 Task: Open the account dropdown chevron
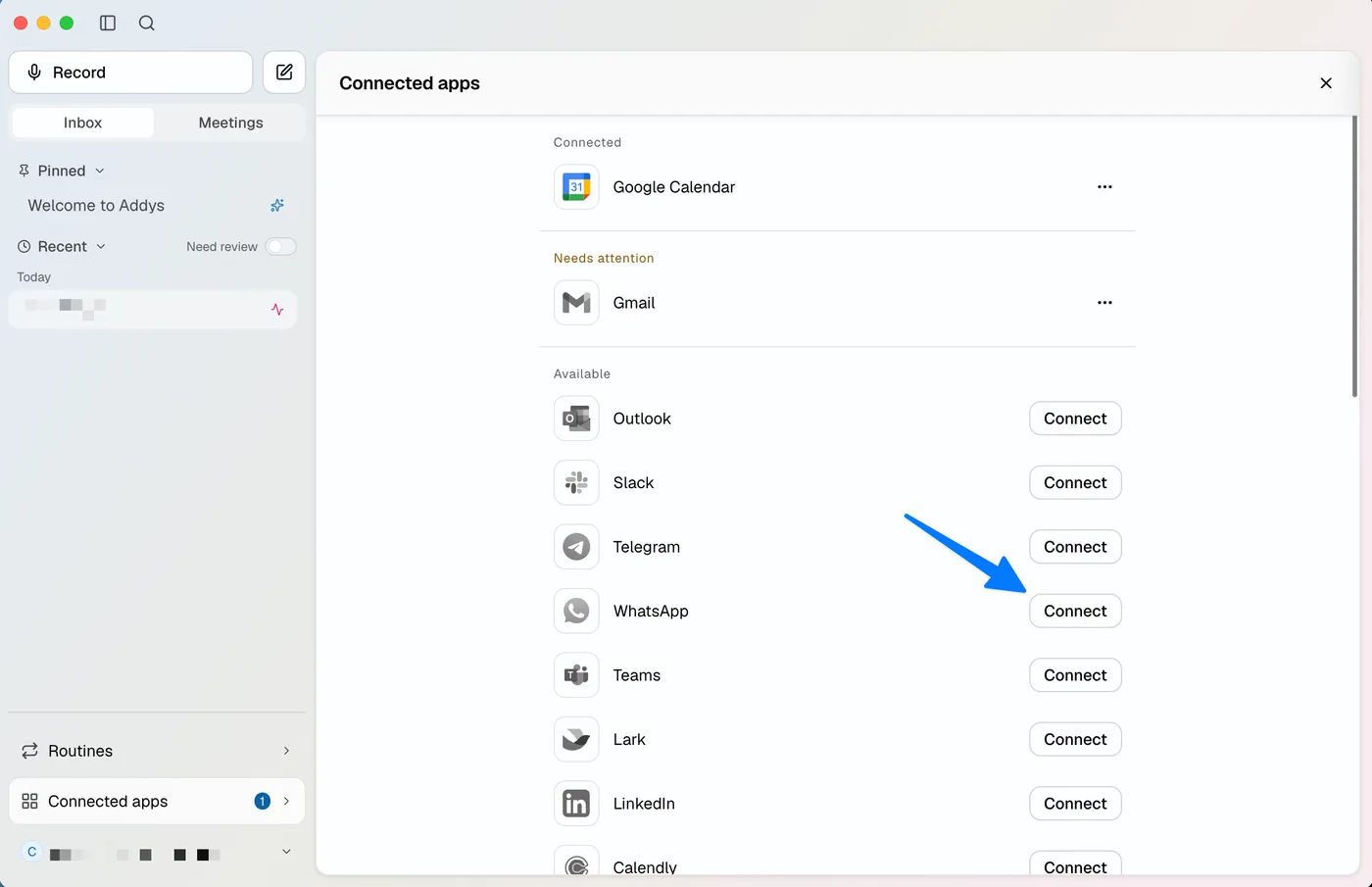tap(286, 852)
